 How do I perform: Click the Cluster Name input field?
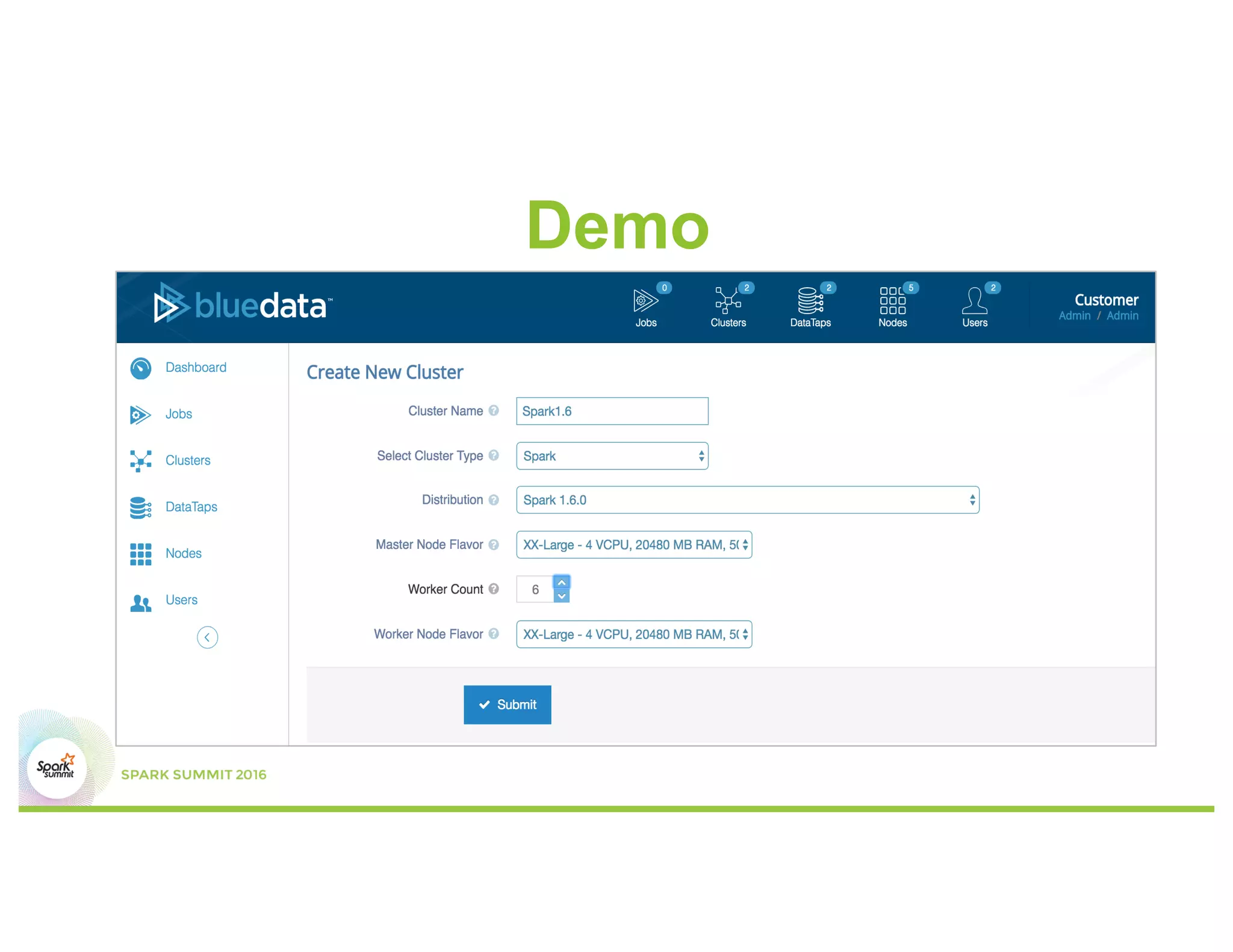(x=612, y=411)
